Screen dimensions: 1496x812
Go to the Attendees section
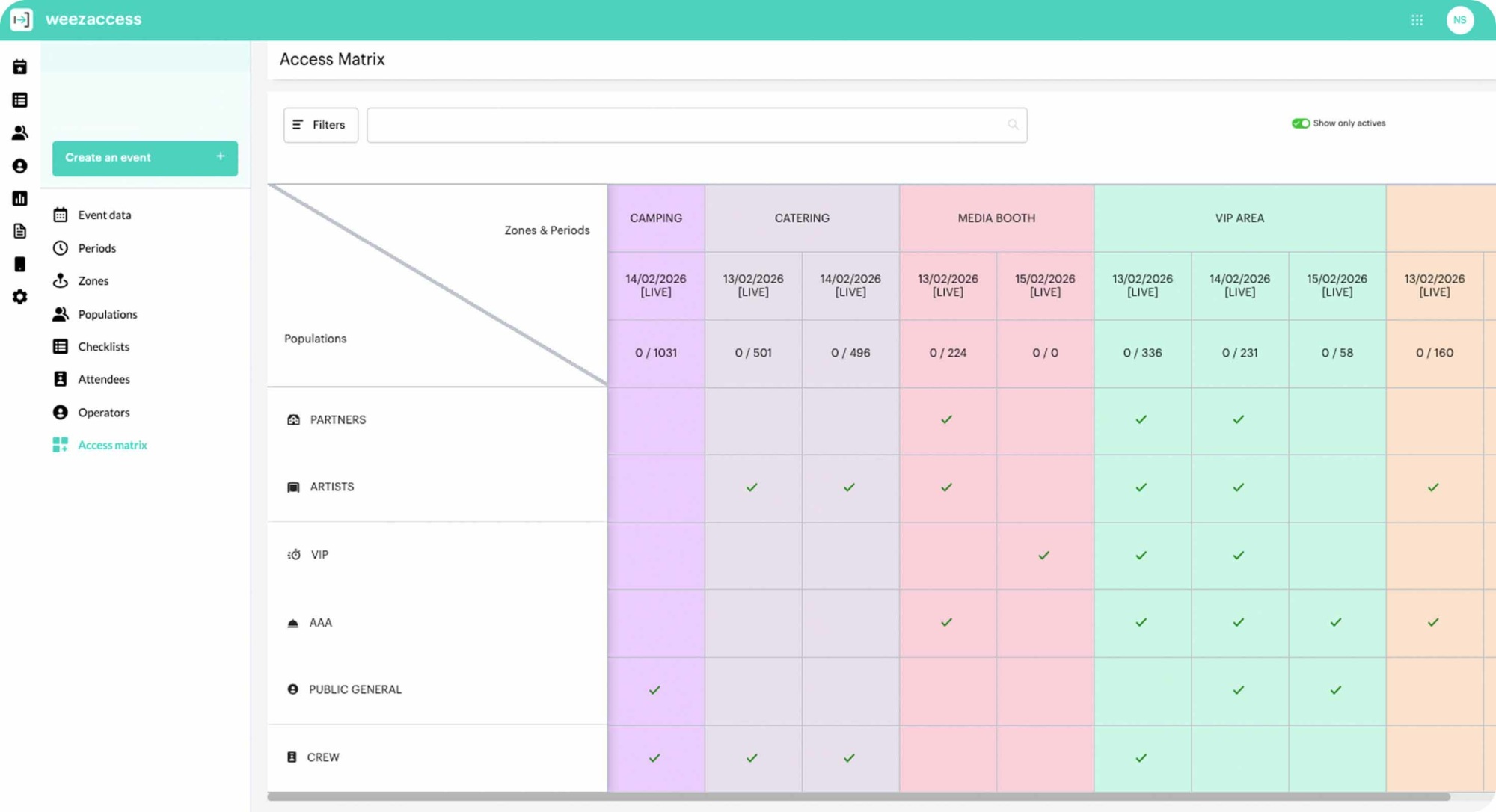104,378
